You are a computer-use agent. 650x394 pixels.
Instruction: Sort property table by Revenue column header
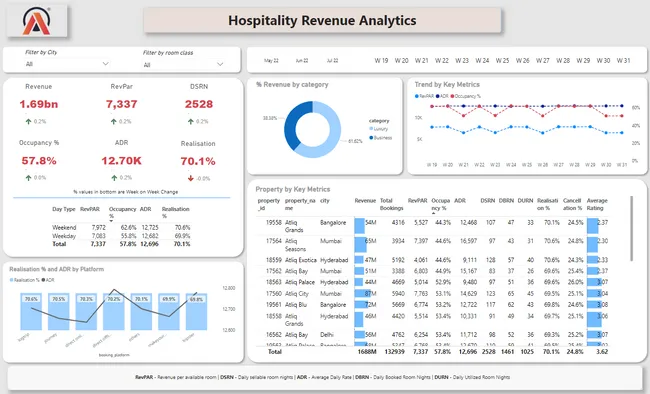[x=365, y=201]
